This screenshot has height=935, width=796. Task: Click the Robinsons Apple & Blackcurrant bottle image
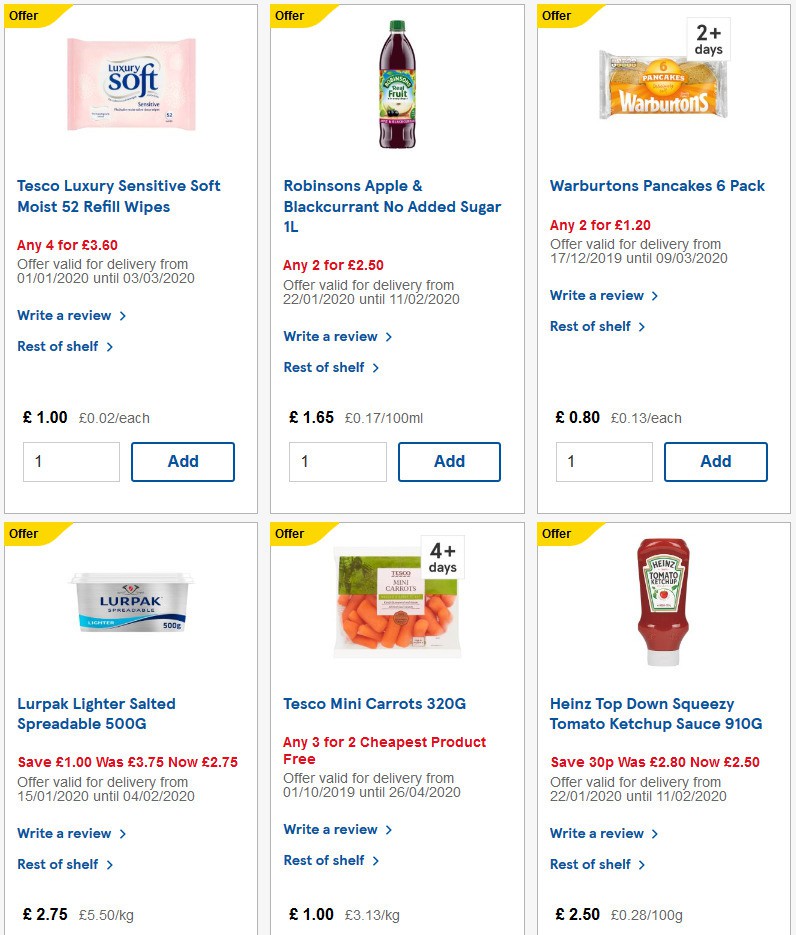[x=396, y=85]
